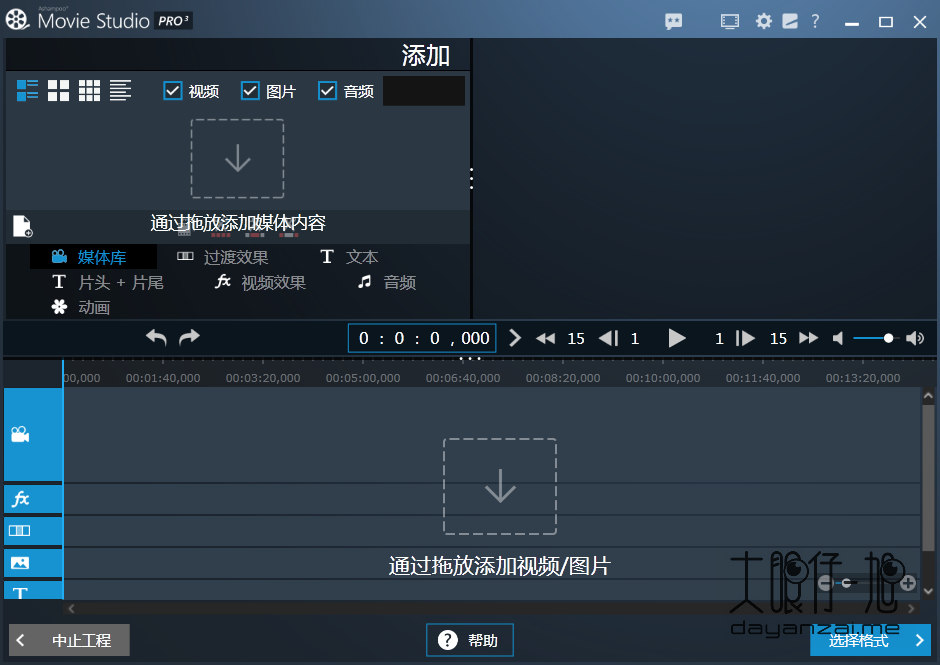Open the 片头 + 片尾 tab
Viewport: 940px width, 665px height.
pyautogui.click(x=108, y=282)
